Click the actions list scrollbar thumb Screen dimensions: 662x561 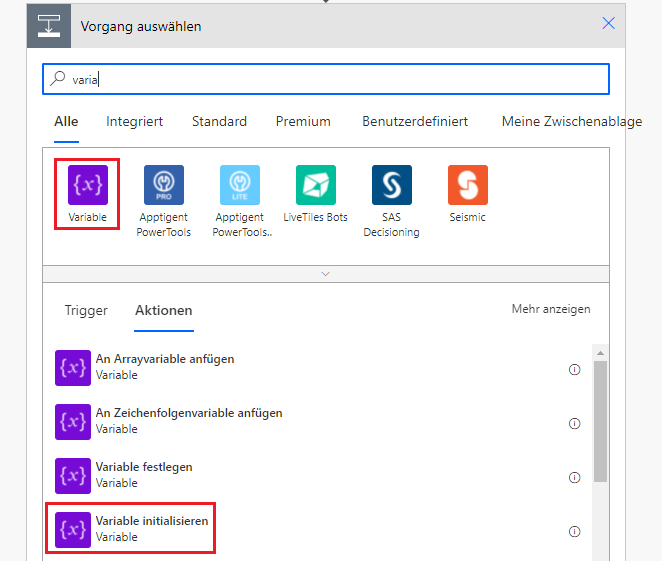pos(600,421)
